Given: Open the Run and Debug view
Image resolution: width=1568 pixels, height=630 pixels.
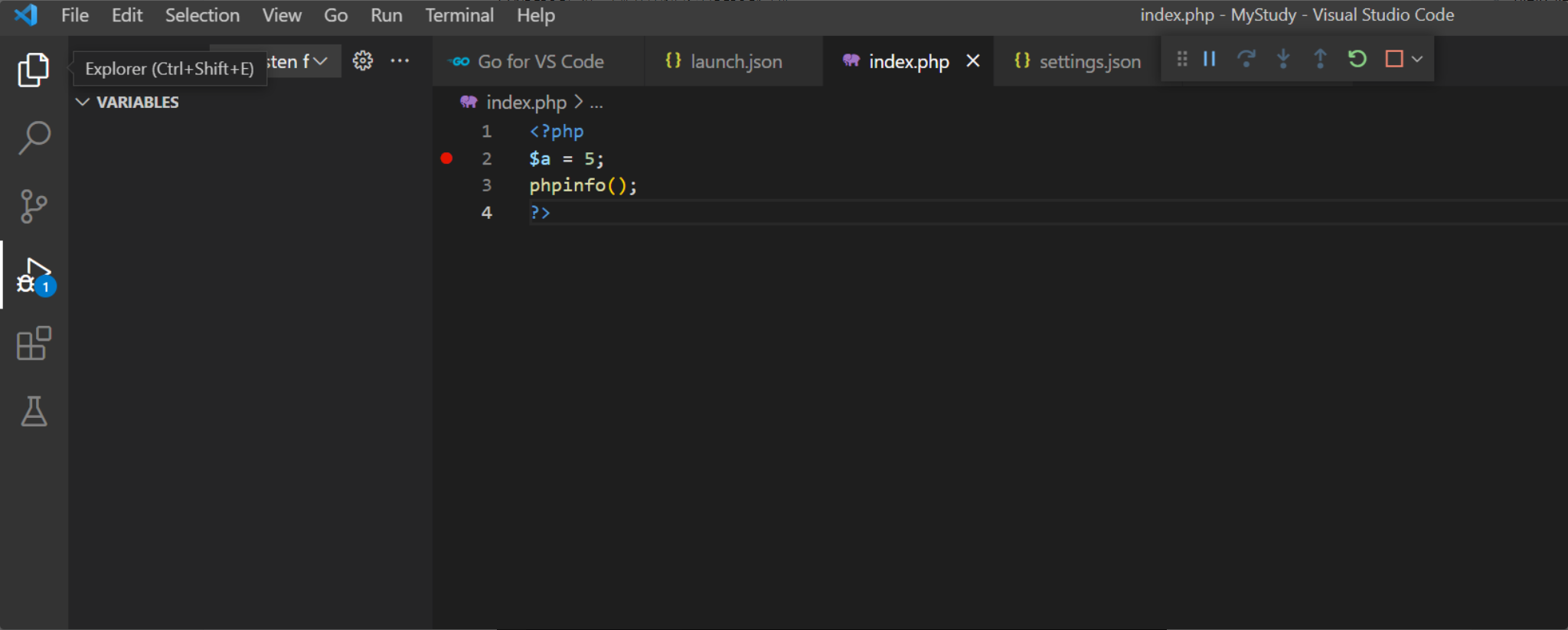Looking at the screenshot, I should tap(35, 276).
